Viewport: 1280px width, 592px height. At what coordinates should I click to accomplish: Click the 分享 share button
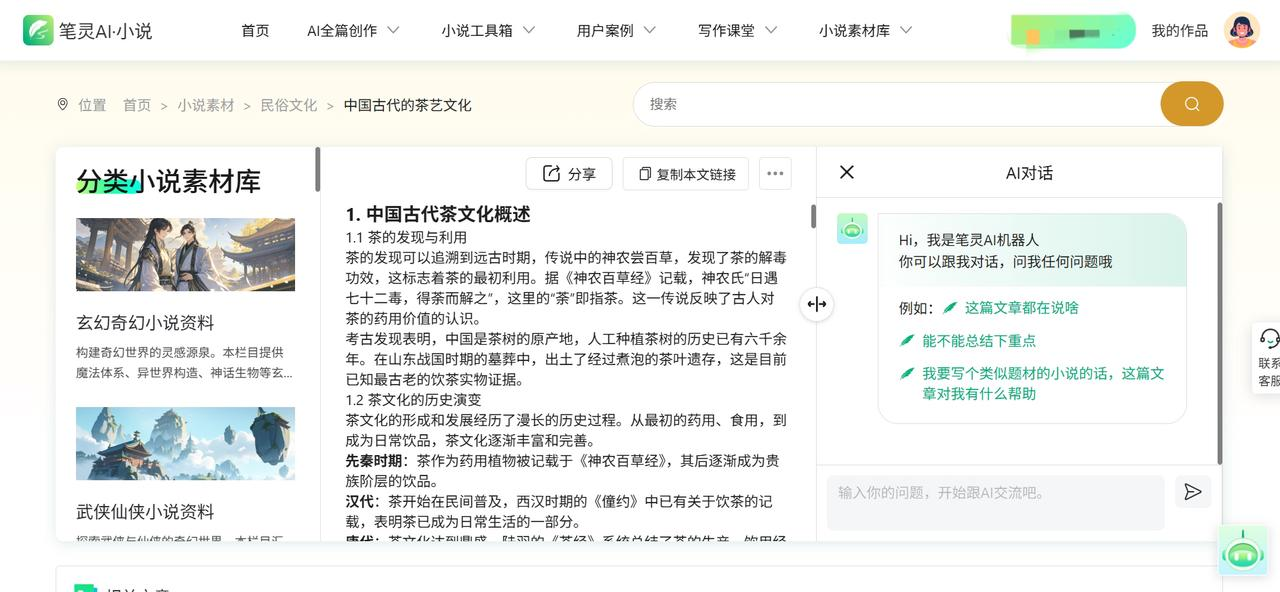[x=569, y=173]
